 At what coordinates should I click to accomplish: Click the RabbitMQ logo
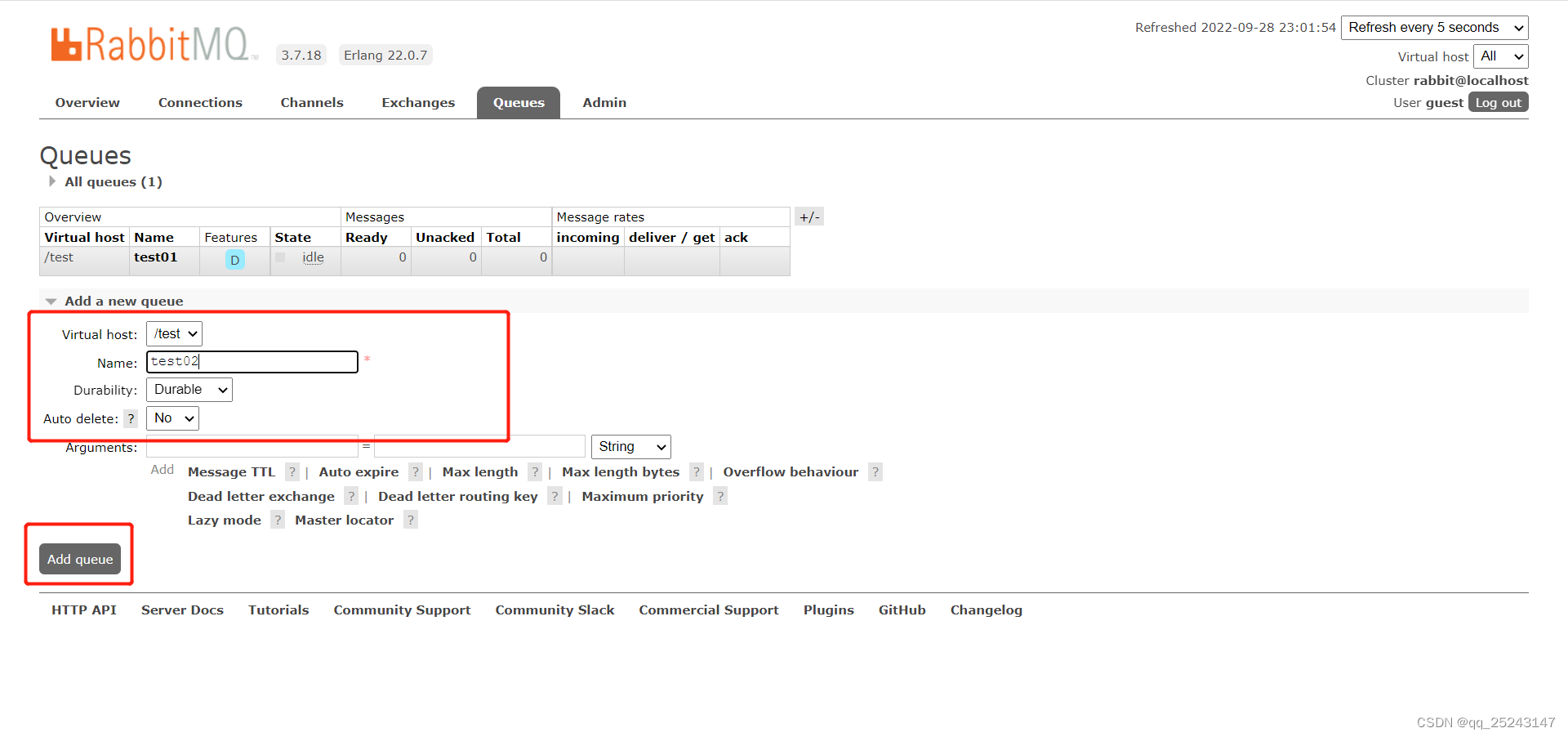[151, 42]
